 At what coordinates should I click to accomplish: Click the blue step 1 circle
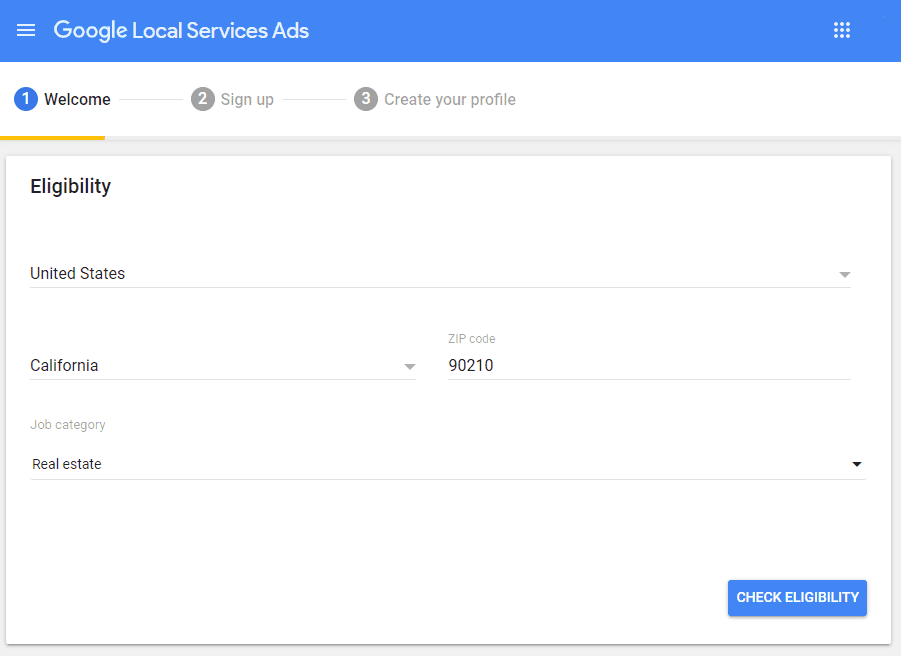click(x=26, y=99)
